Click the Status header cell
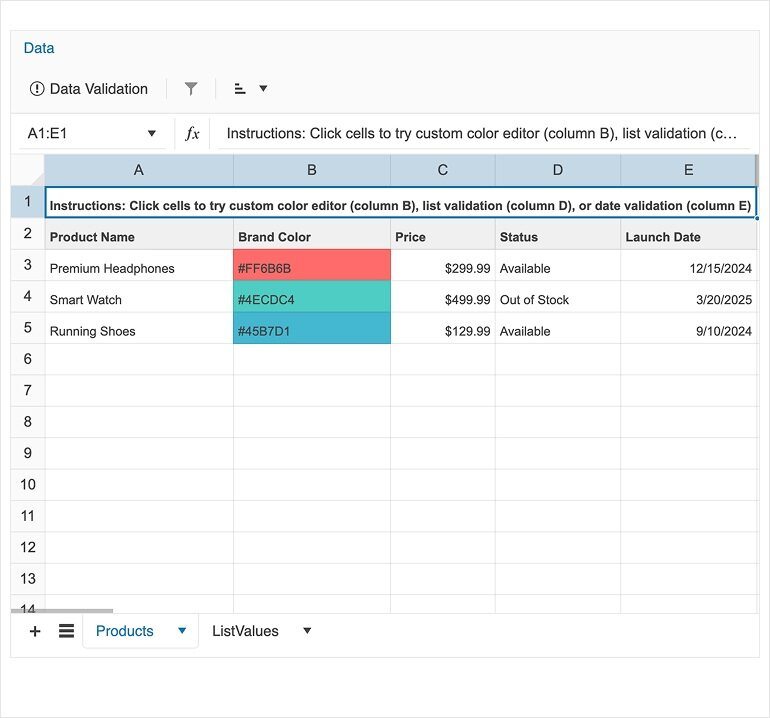The width and height of the screenshot is (770, 718). tap(558, 234)
